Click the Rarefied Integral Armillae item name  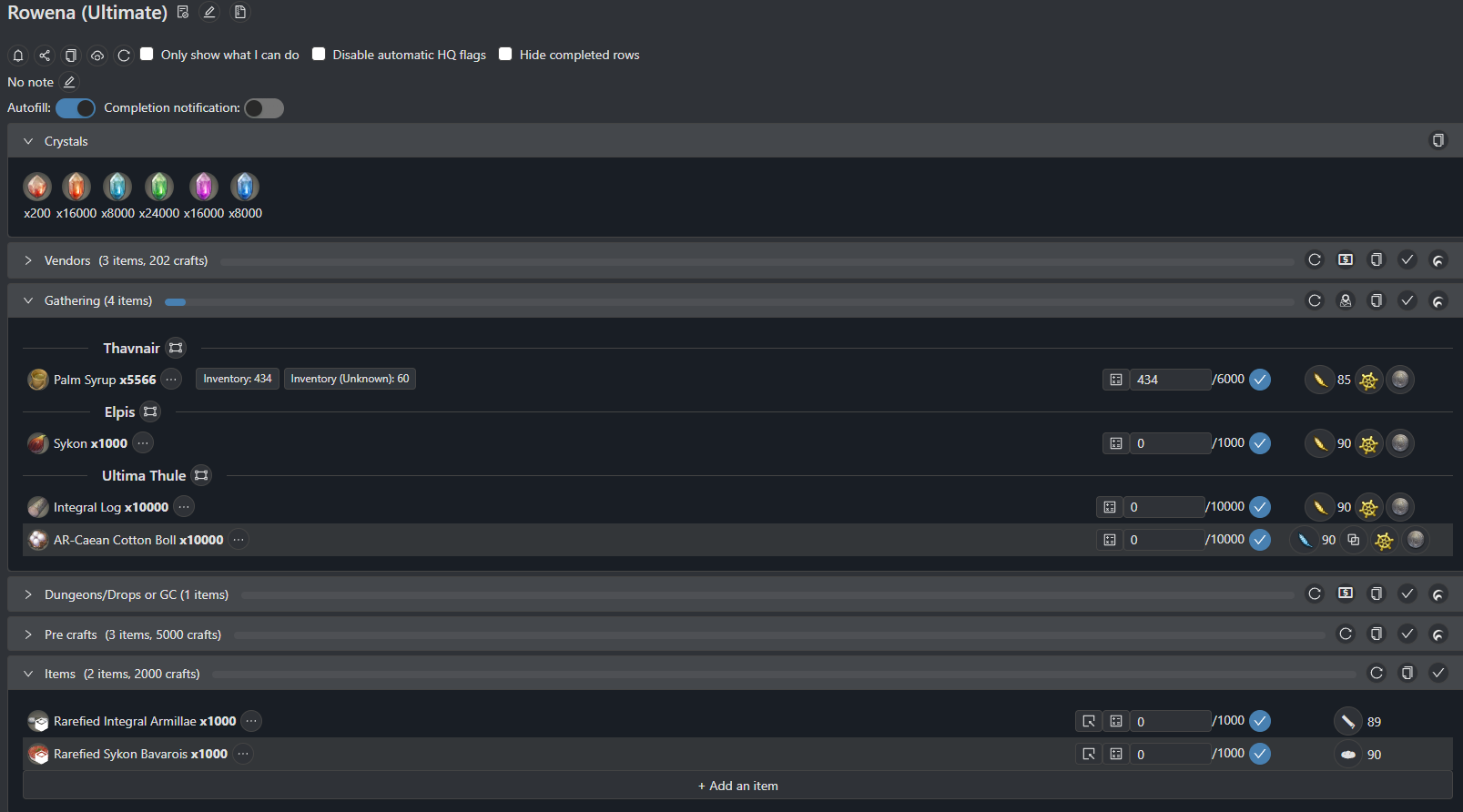click(x=125, y=721)
